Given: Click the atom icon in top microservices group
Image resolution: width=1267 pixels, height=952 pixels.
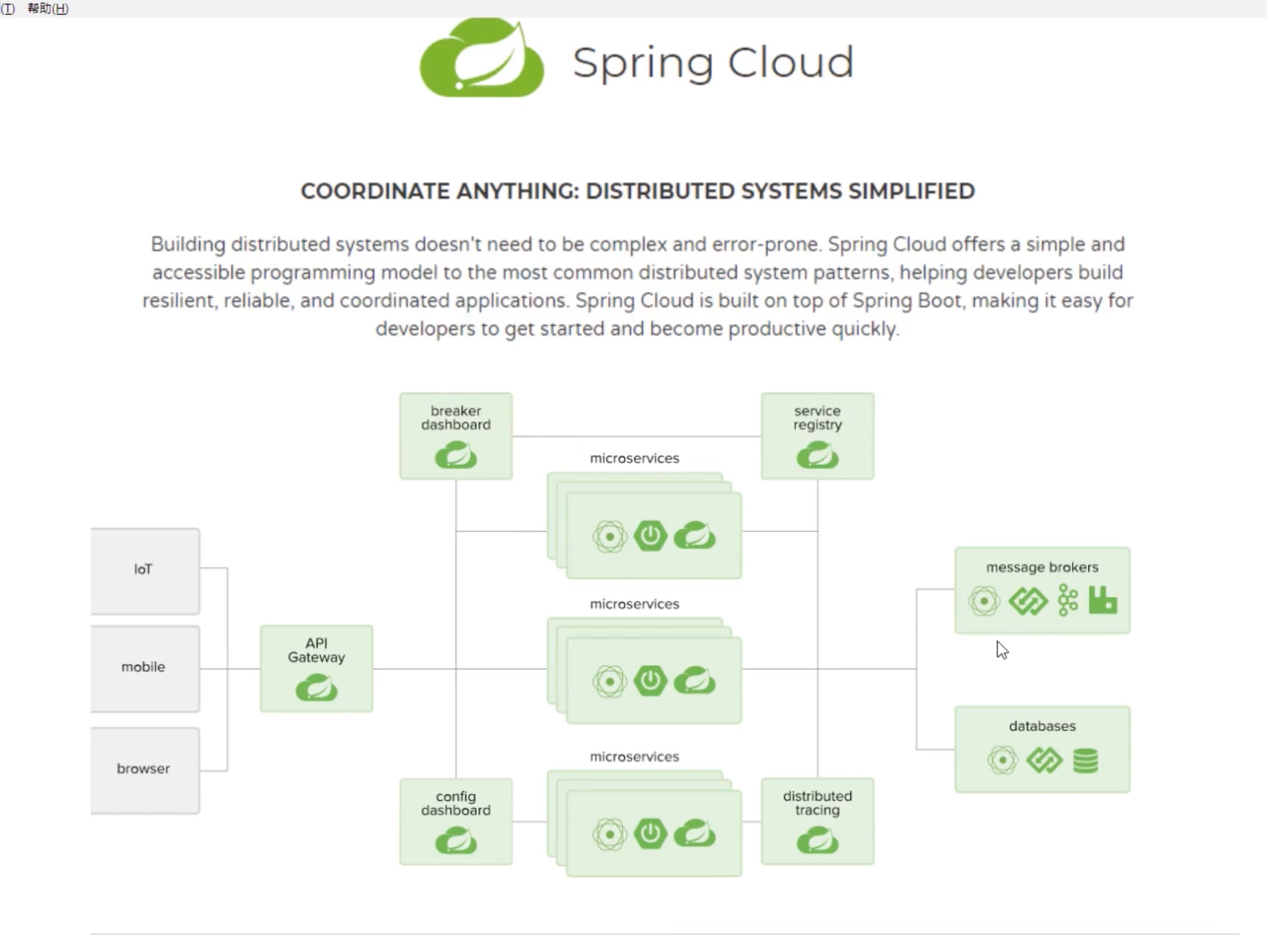Looking at the screenshot, I should click(609, 536).
